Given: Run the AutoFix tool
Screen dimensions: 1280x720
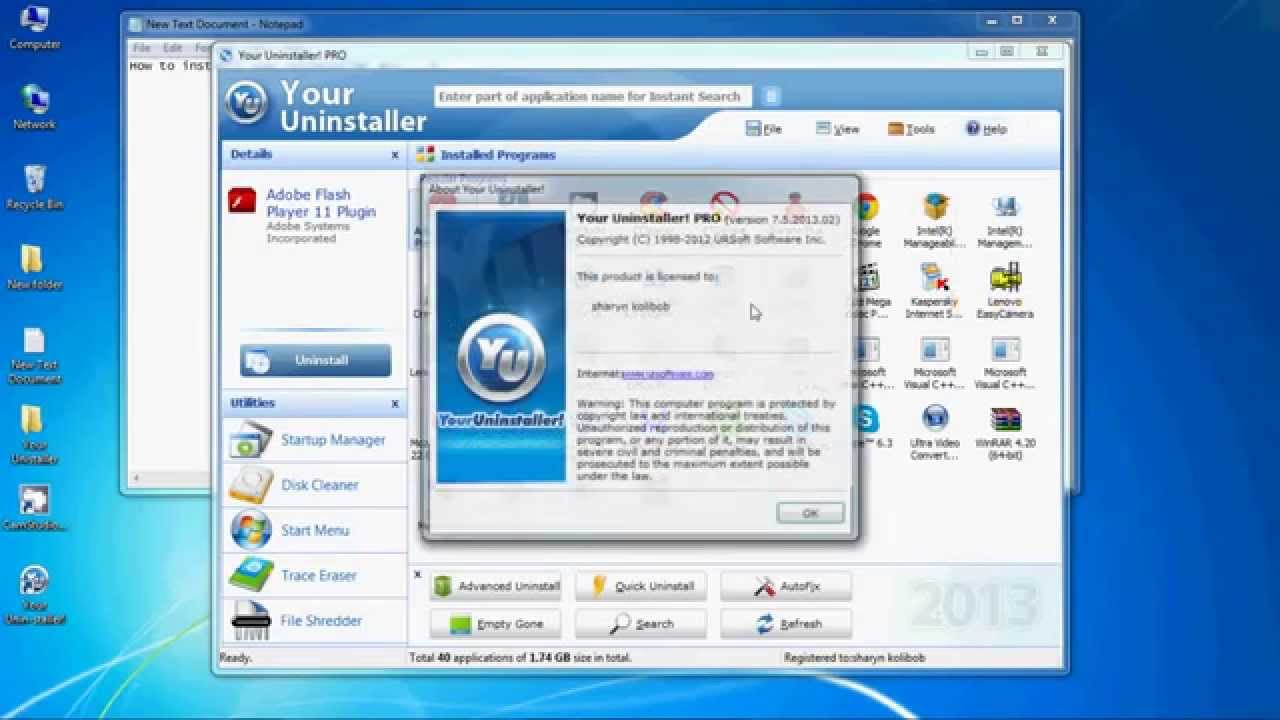Looking at the screenshot, I should click(x=785, y=586).
